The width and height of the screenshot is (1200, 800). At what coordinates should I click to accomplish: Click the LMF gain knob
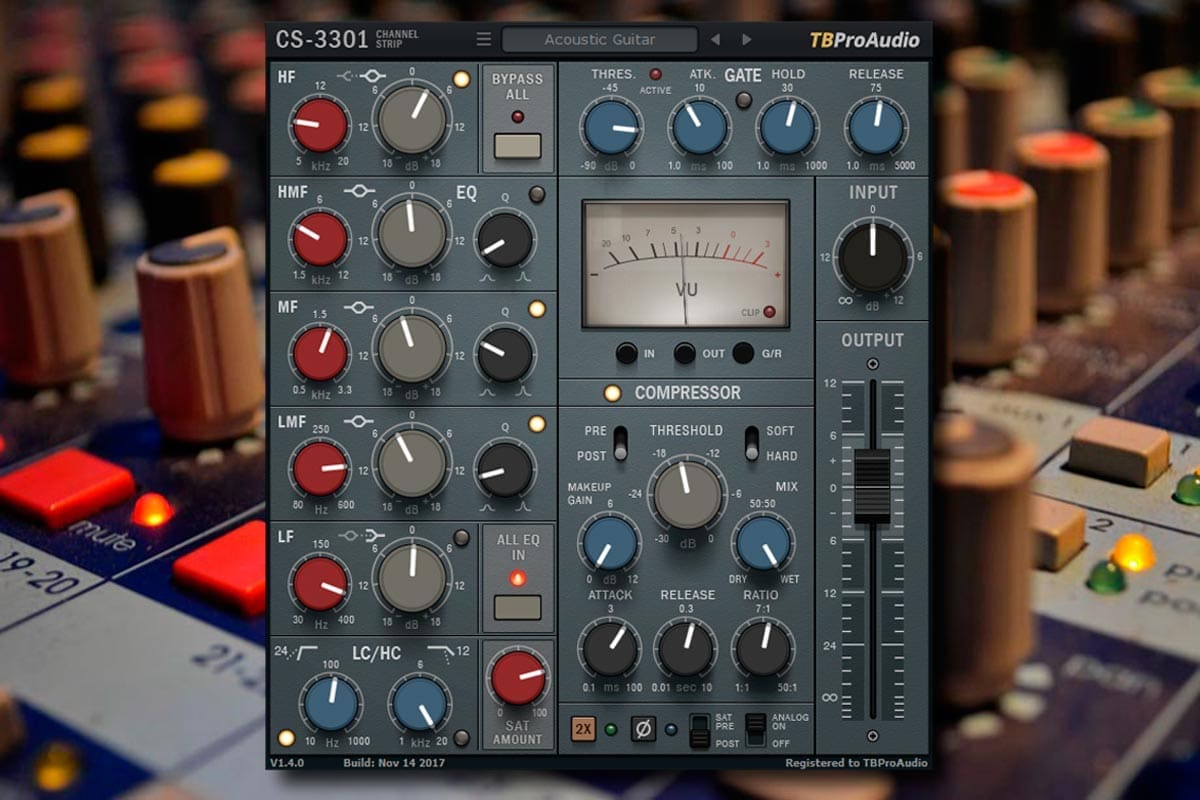pos(412,462)
